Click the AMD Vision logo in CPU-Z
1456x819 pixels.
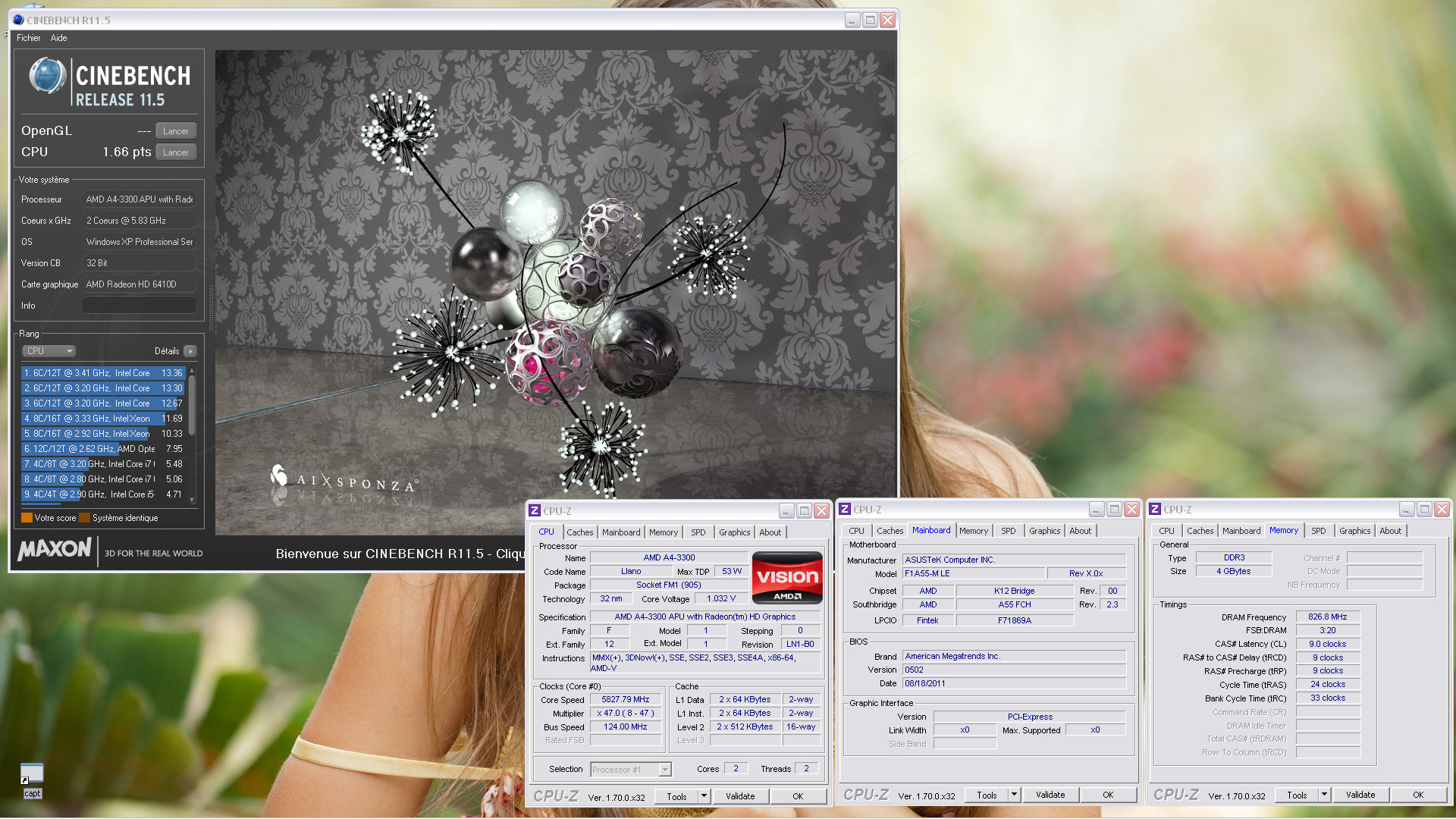787,578
